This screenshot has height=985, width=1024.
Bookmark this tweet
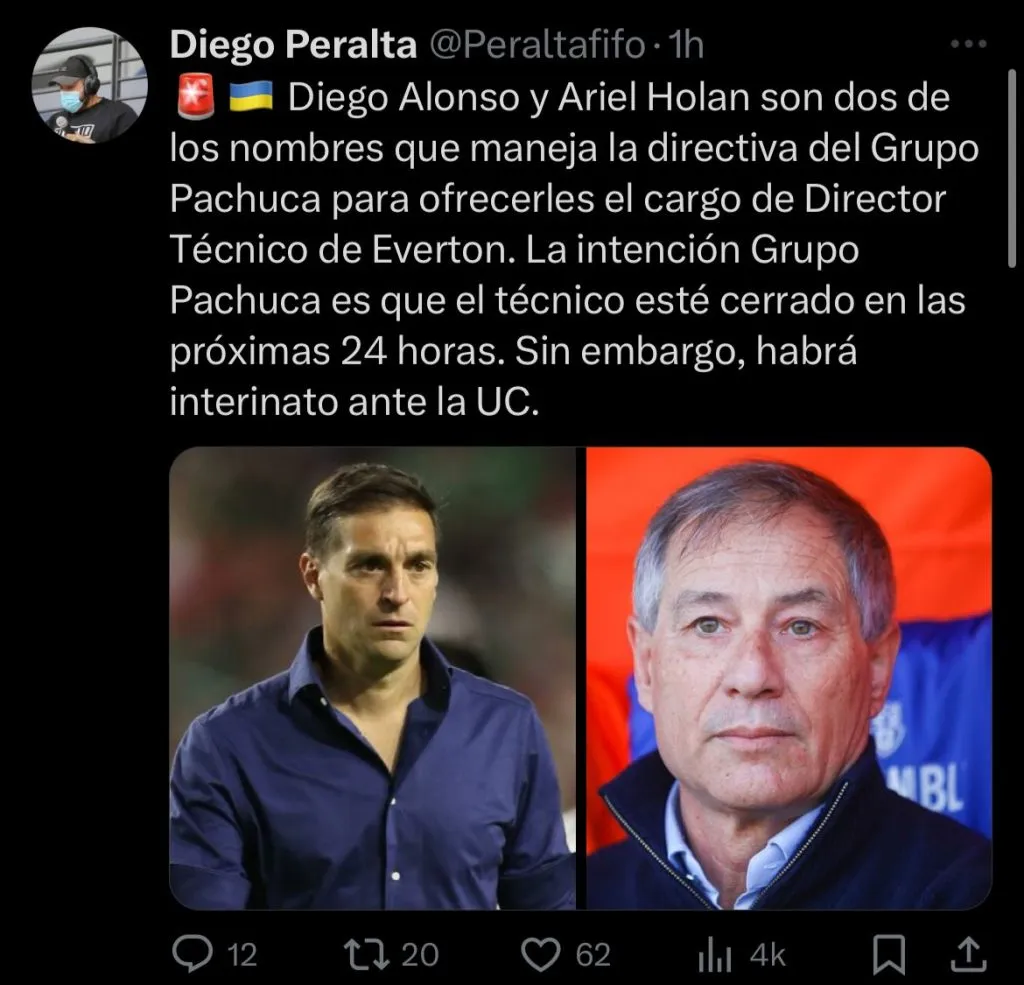pyautogui.click(x=889, y=955)
